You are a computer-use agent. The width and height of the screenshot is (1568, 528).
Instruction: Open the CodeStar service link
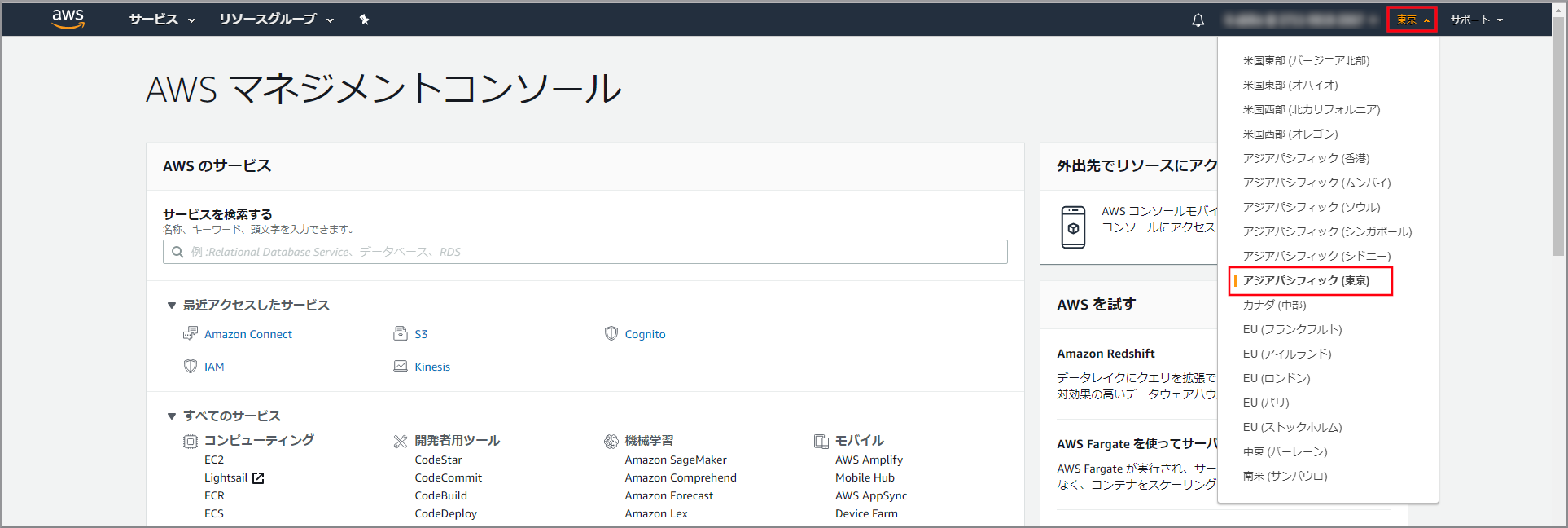[438, 460]
